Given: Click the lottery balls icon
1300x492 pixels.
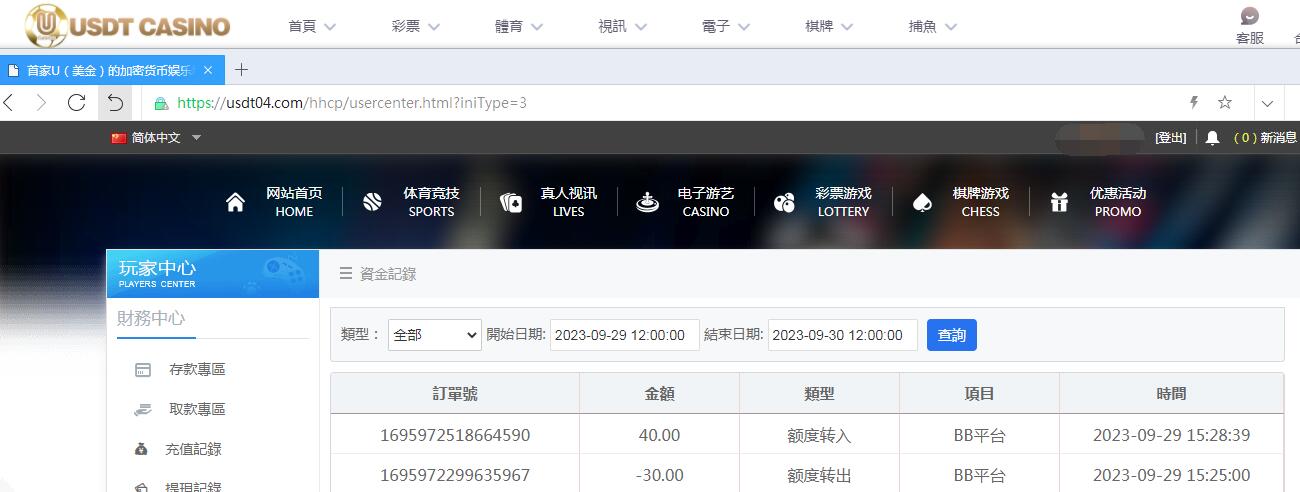Looking at the screenshot, I should (x=784, y=203).
